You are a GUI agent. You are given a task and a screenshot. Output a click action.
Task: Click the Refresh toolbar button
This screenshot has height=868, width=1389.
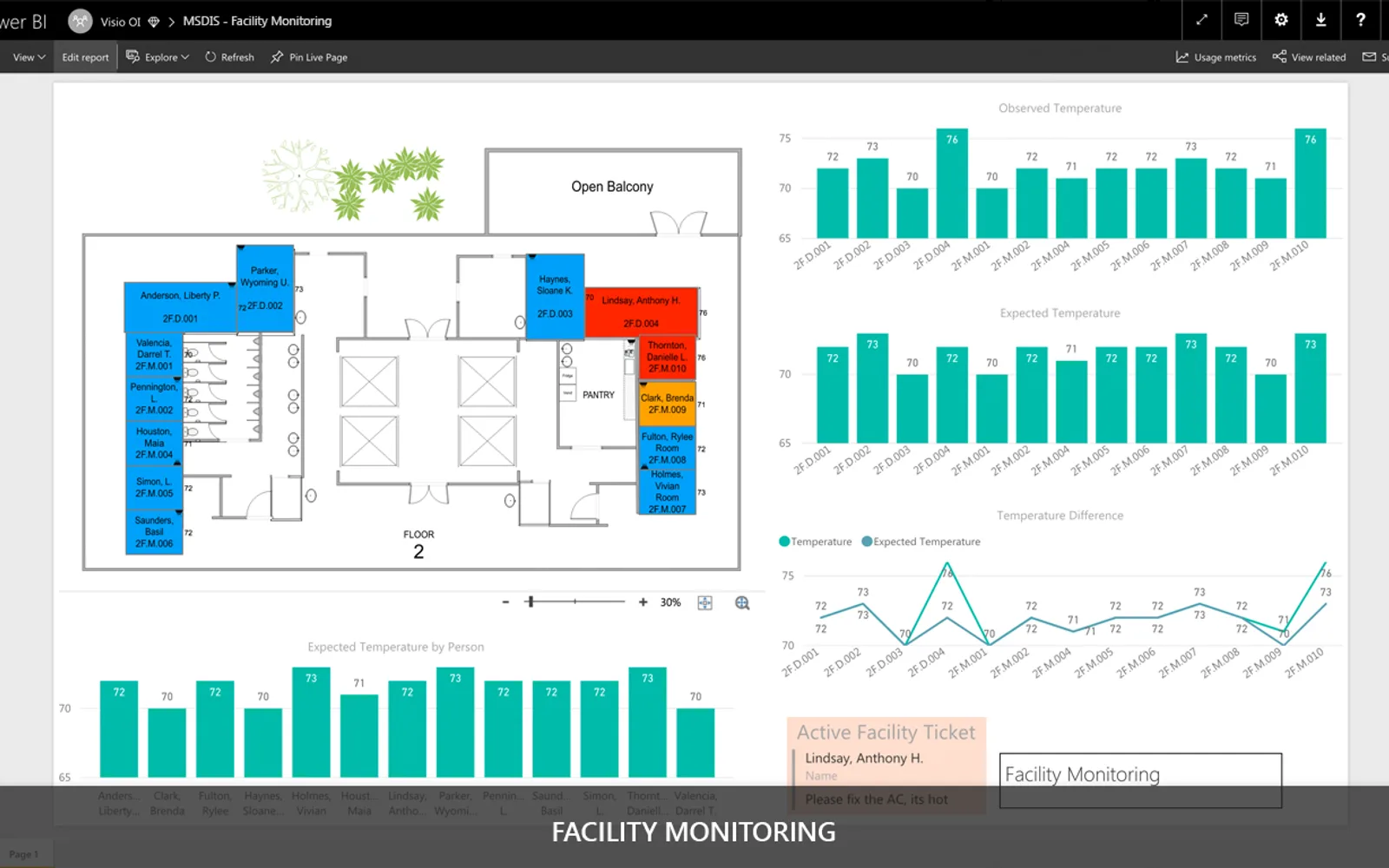point(230,57)
